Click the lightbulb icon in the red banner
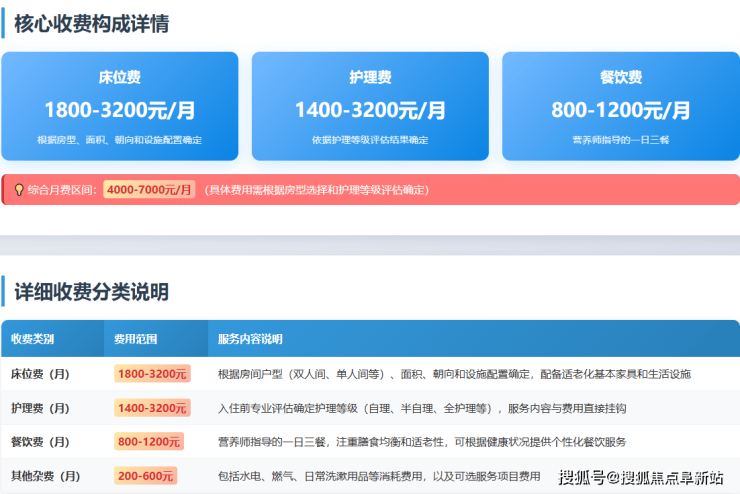 coord(18,189)
